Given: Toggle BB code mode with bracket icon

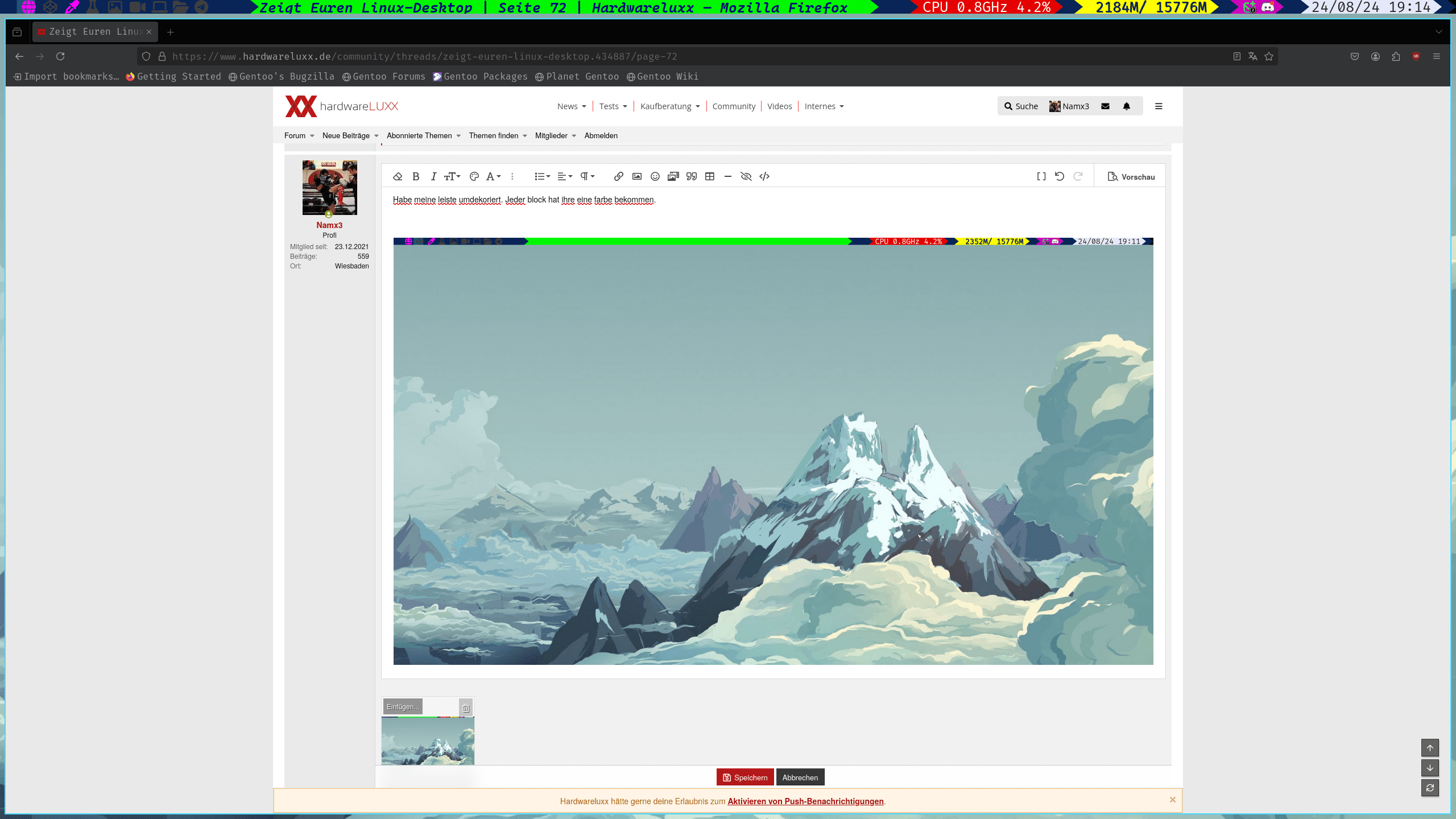Looking at the screenshot, I should (x=1041, y=177).
